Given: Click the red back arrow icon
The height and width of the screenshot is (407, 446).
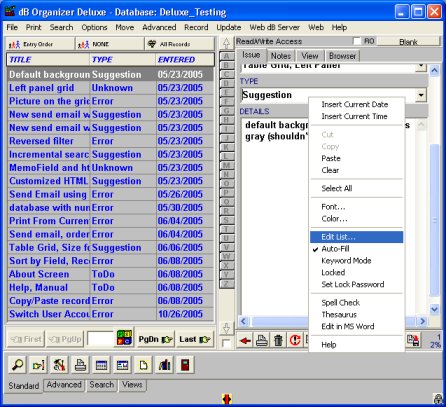Looking at the screenshot, I should coord(245,340).
